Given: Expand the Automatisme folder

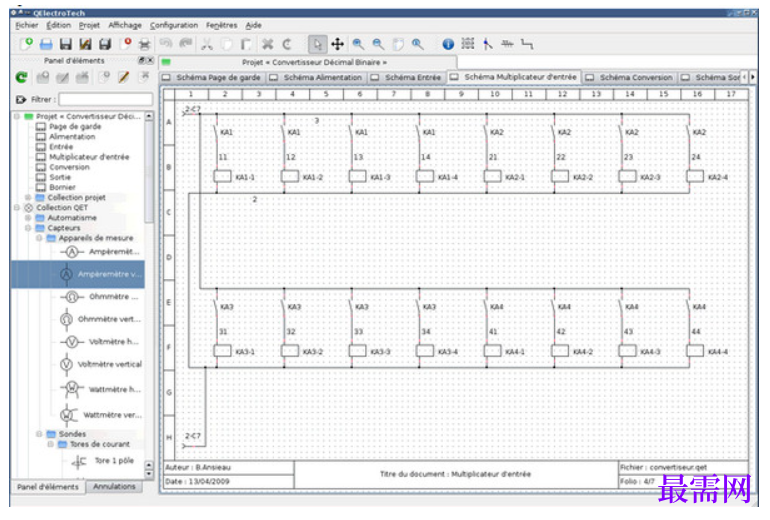Looking at the screenshot, I should [28, 218].
